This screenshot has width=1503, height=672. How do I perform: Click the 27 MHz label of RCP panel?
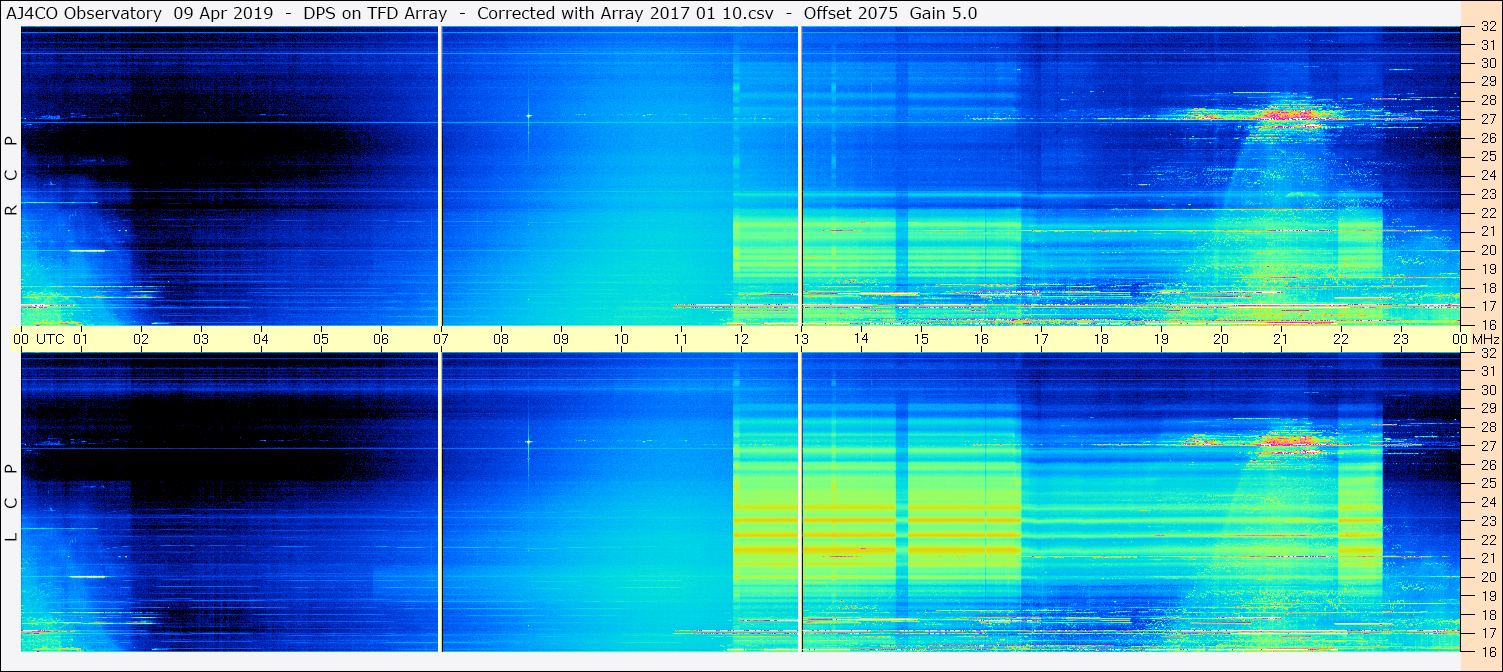[1488, 119]
